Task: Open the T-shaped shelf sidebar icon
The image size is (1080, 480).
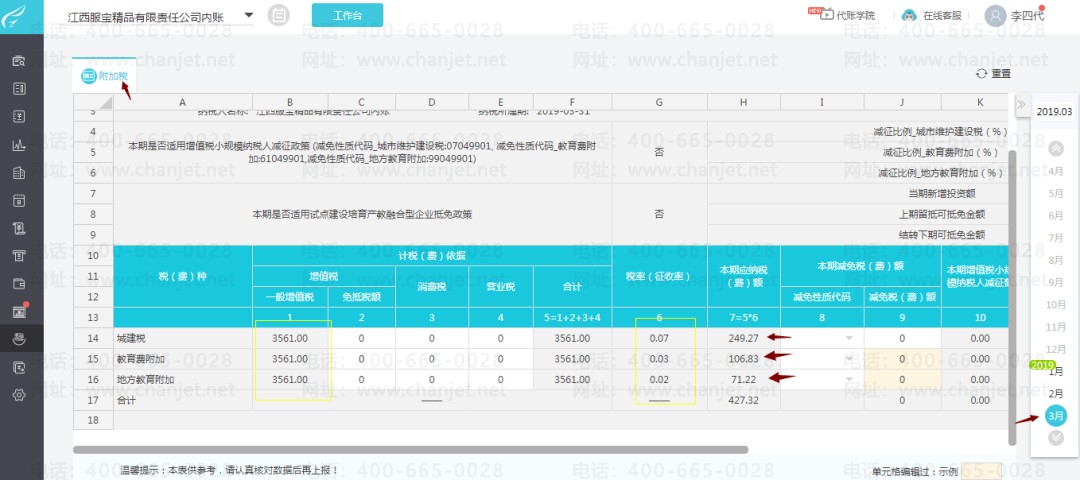Action: click(19, 256)
